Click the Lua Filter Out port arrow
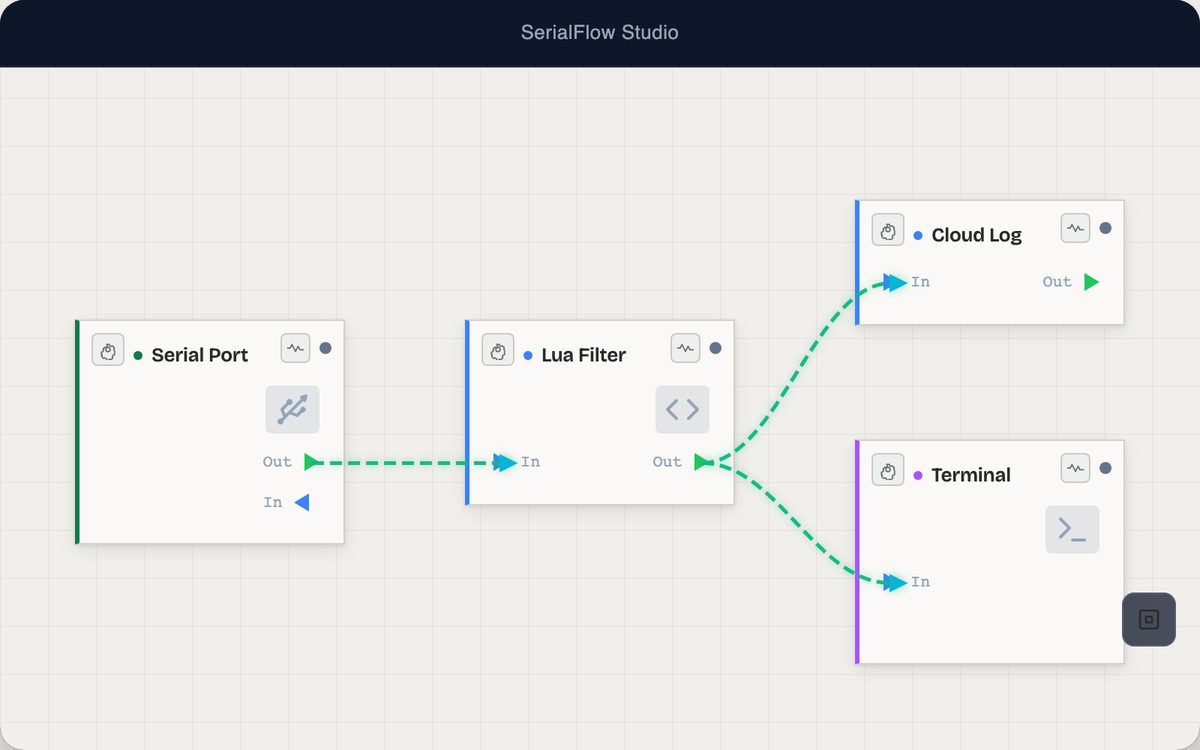 click(701, 462)
